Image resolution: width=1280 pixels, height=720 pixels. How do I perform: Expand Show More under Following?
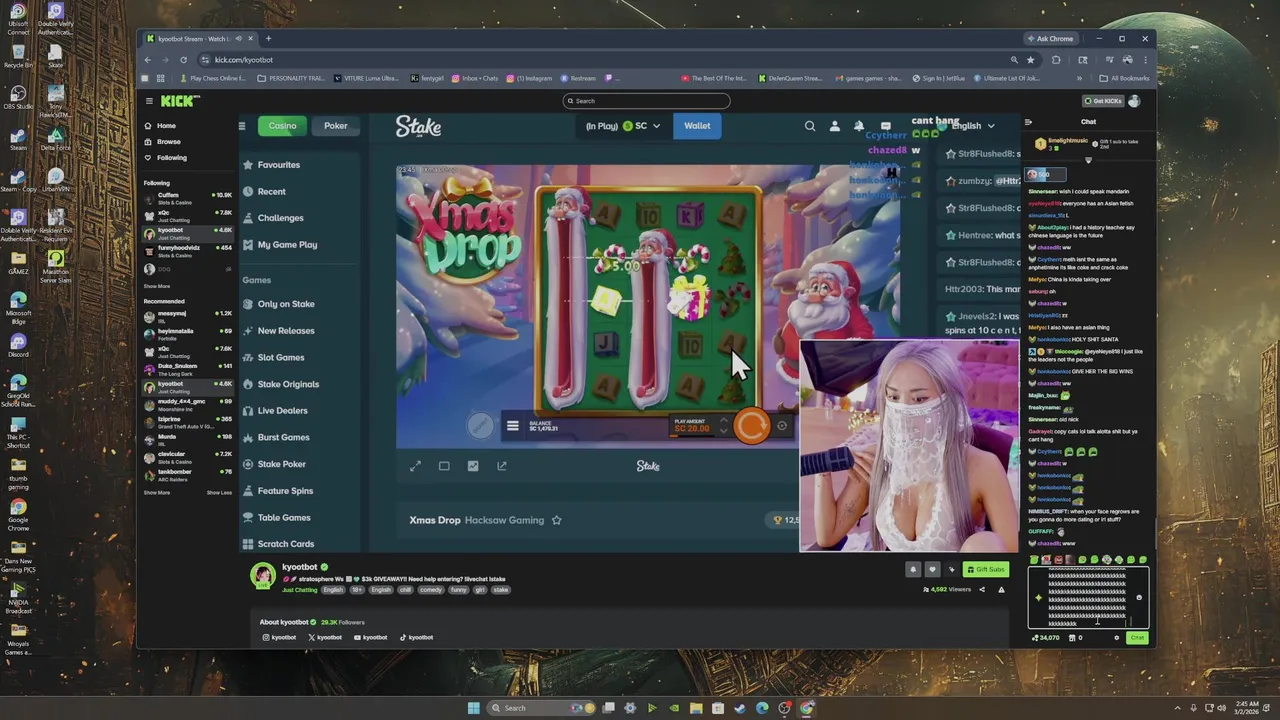[156, 286]
